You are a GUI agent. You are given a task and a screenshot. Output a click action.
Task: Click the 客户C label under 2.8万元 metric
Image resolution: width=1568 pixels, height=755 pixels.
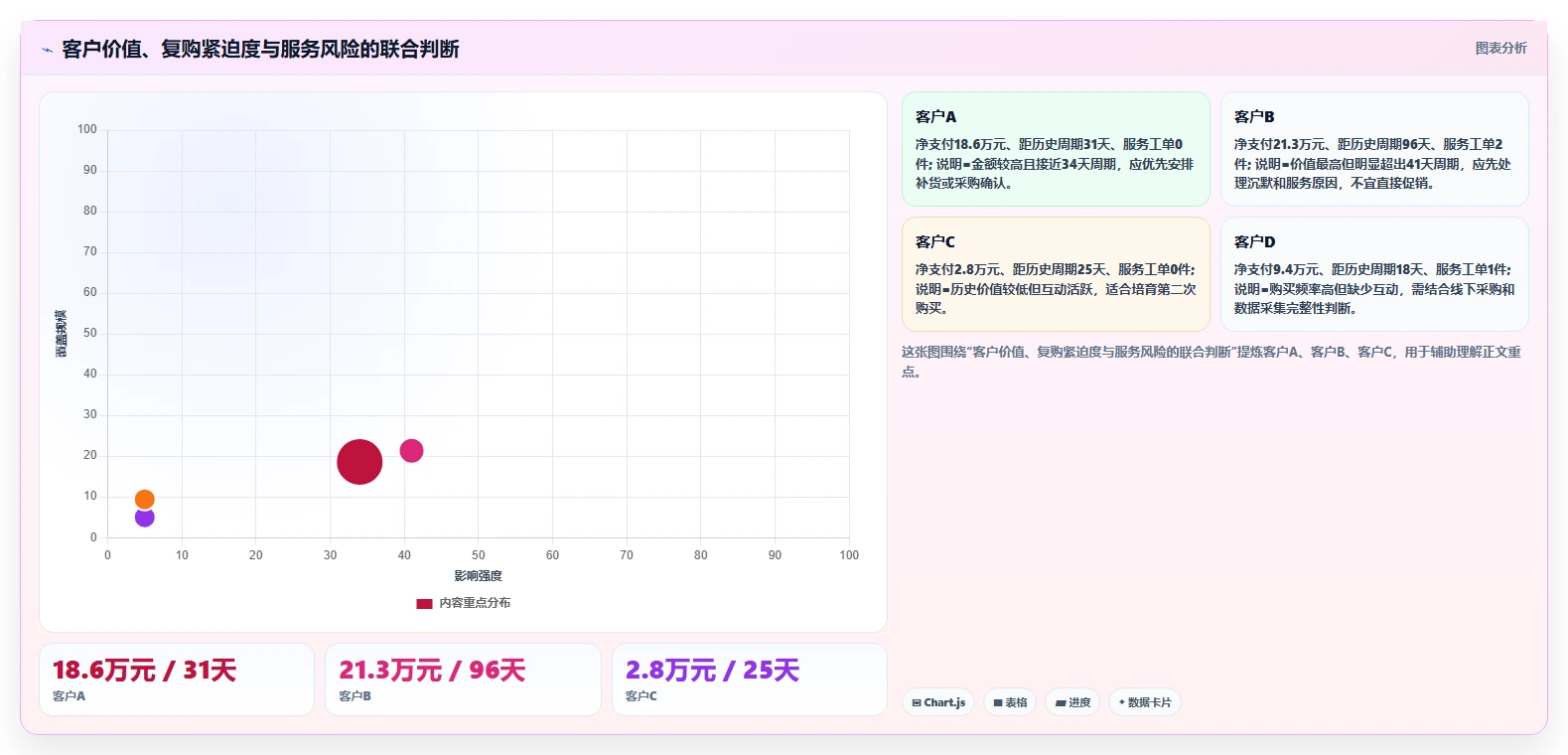pos(641,696)
